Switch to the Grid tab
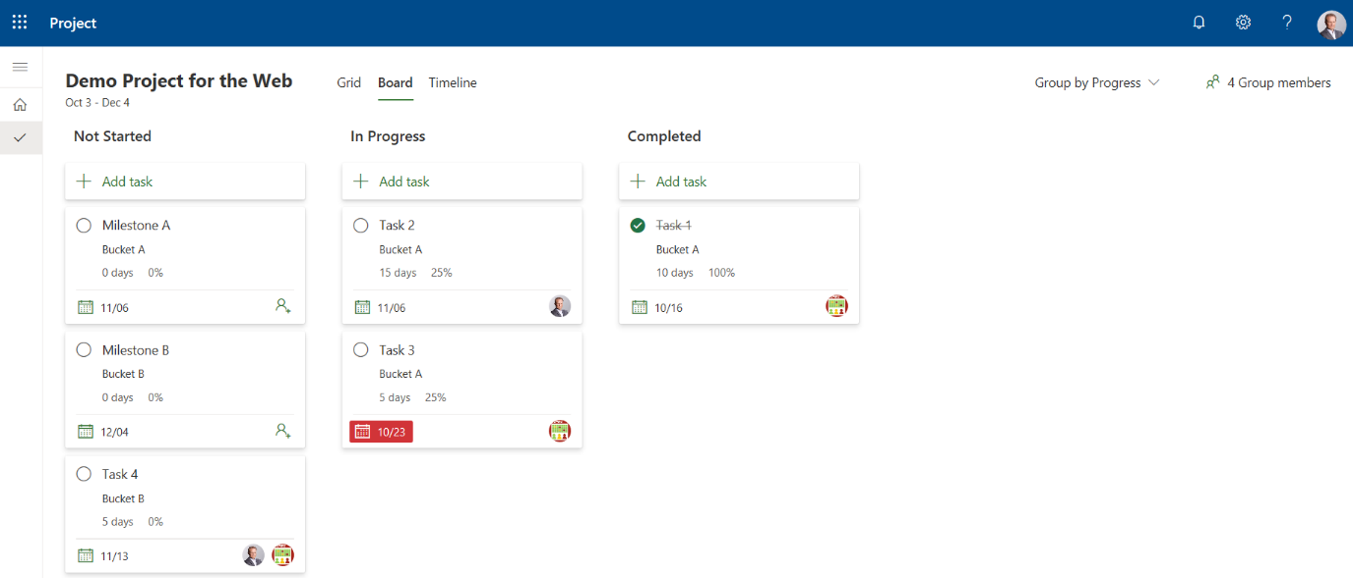Viewport: 1353px width, 578px height. tap(348, 83)
